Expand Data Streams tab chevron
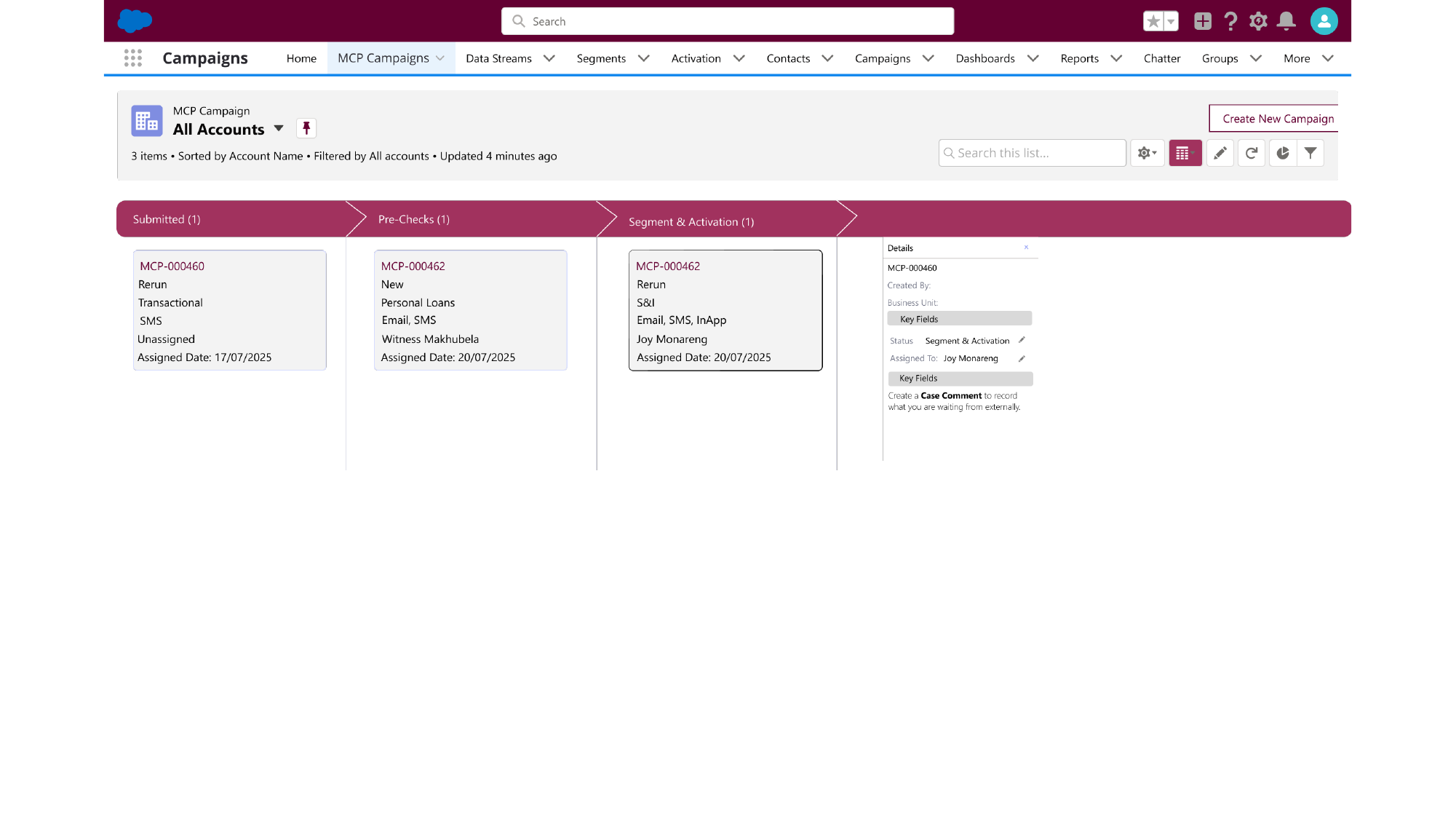The width and height of the screenshot is (1456, 819). click(549, 58)
